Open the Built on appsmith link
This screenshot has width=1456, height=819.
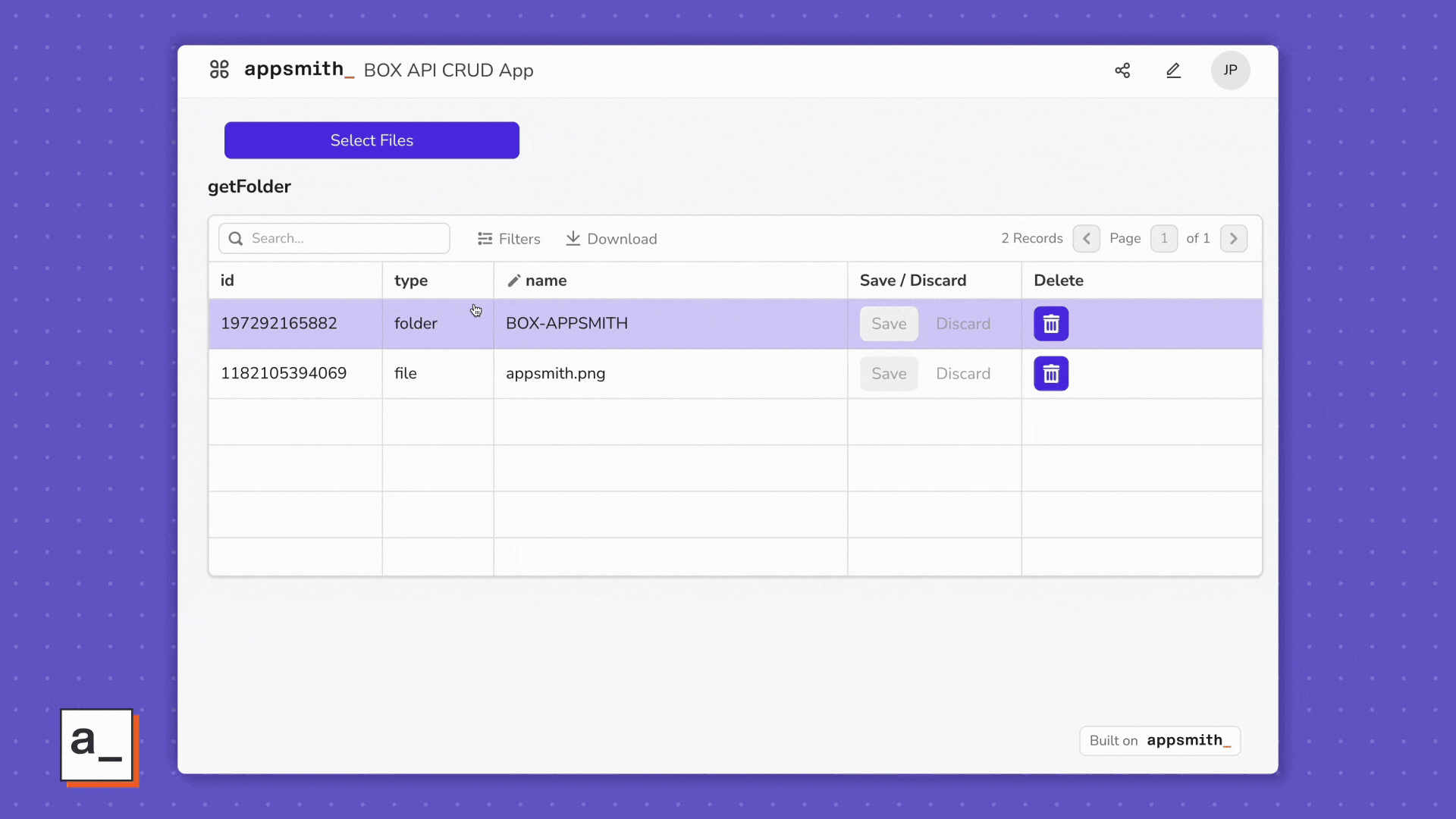pos(1159,741)
